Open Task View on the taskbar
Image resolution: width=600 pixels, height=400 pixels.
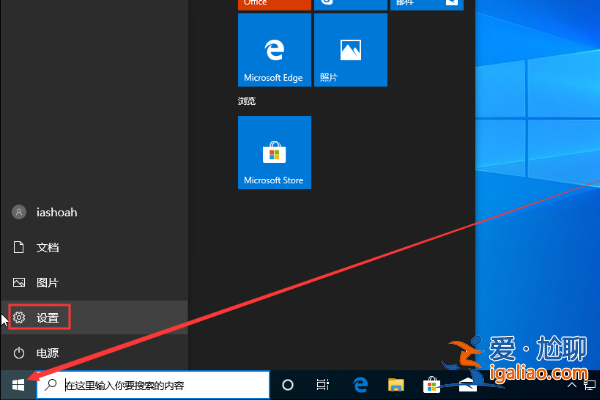pyautogui.click(x=323, y=385)
